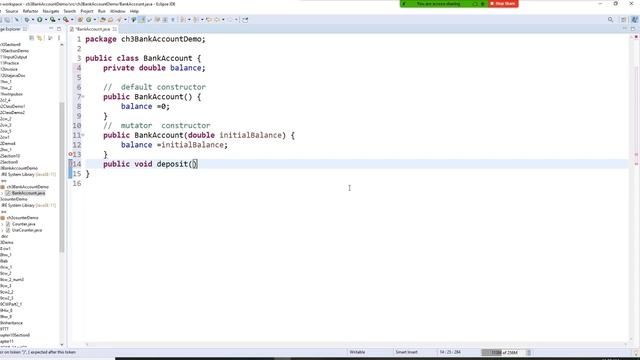The height and width of the screenshot is (360, 640).
Task: Click the External Tools run icon
Action: [x=65, y=20]
